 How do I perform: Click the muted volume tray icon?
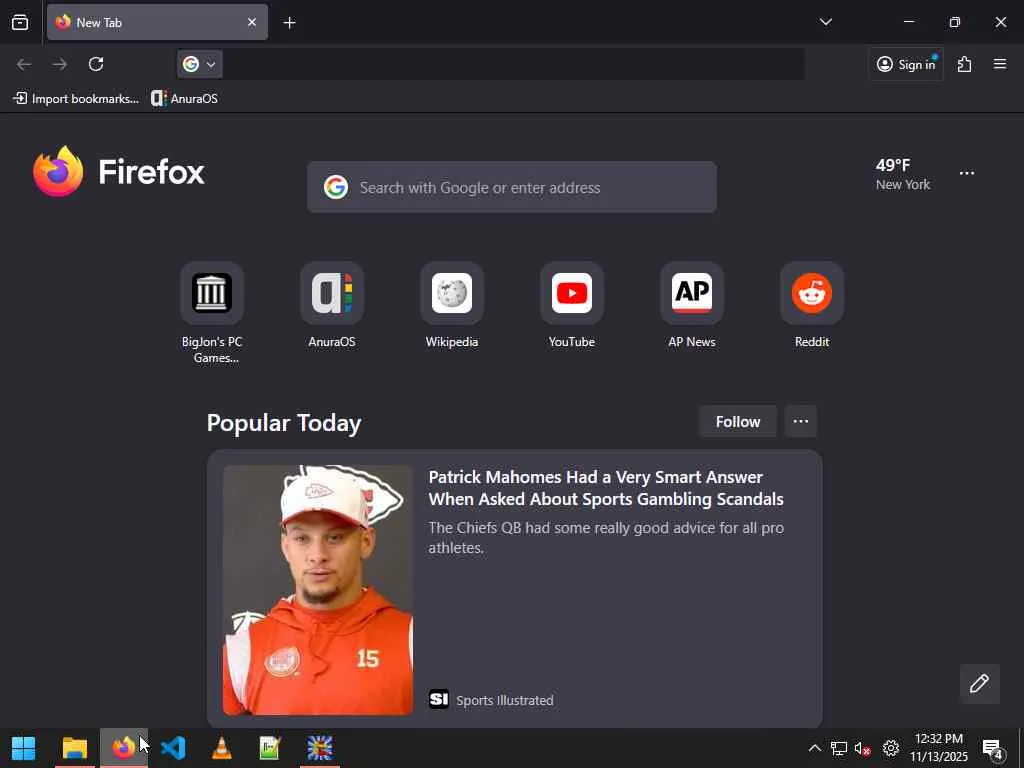coord(862,748)
